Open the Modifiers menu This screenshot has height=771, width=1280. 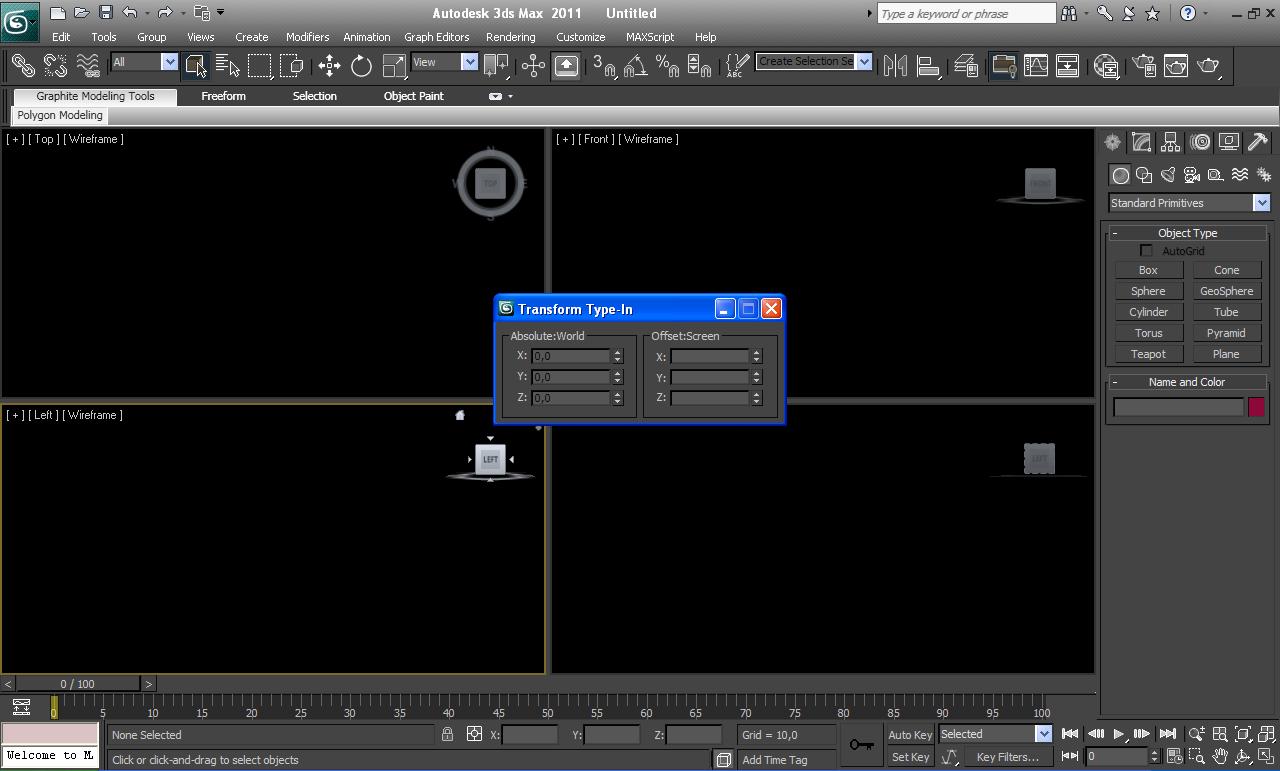[x=307, y=37]
